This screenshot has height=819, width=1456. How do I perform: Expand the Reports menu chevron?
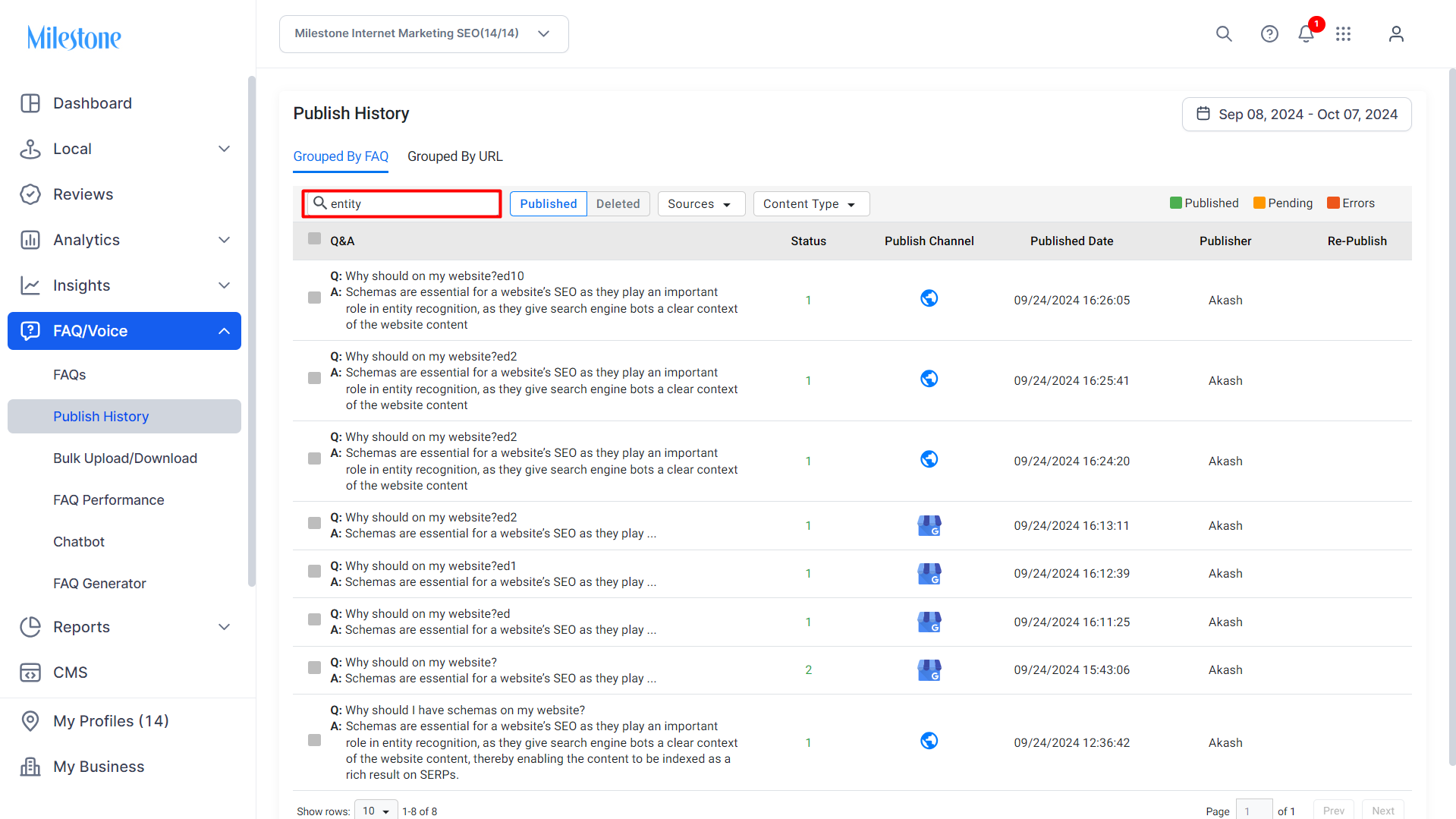(224, 627)
